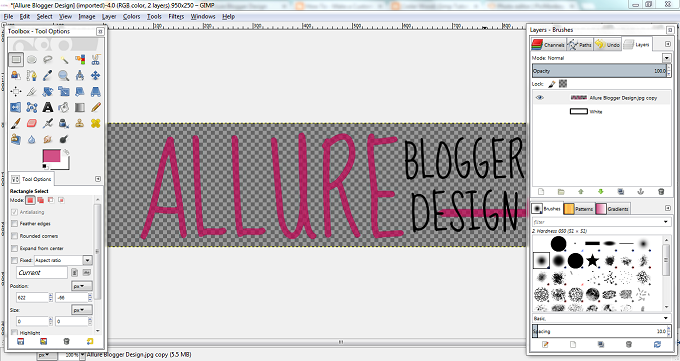Select the Perspective tool
Screen dimensions: 680x361
point(96,92)
